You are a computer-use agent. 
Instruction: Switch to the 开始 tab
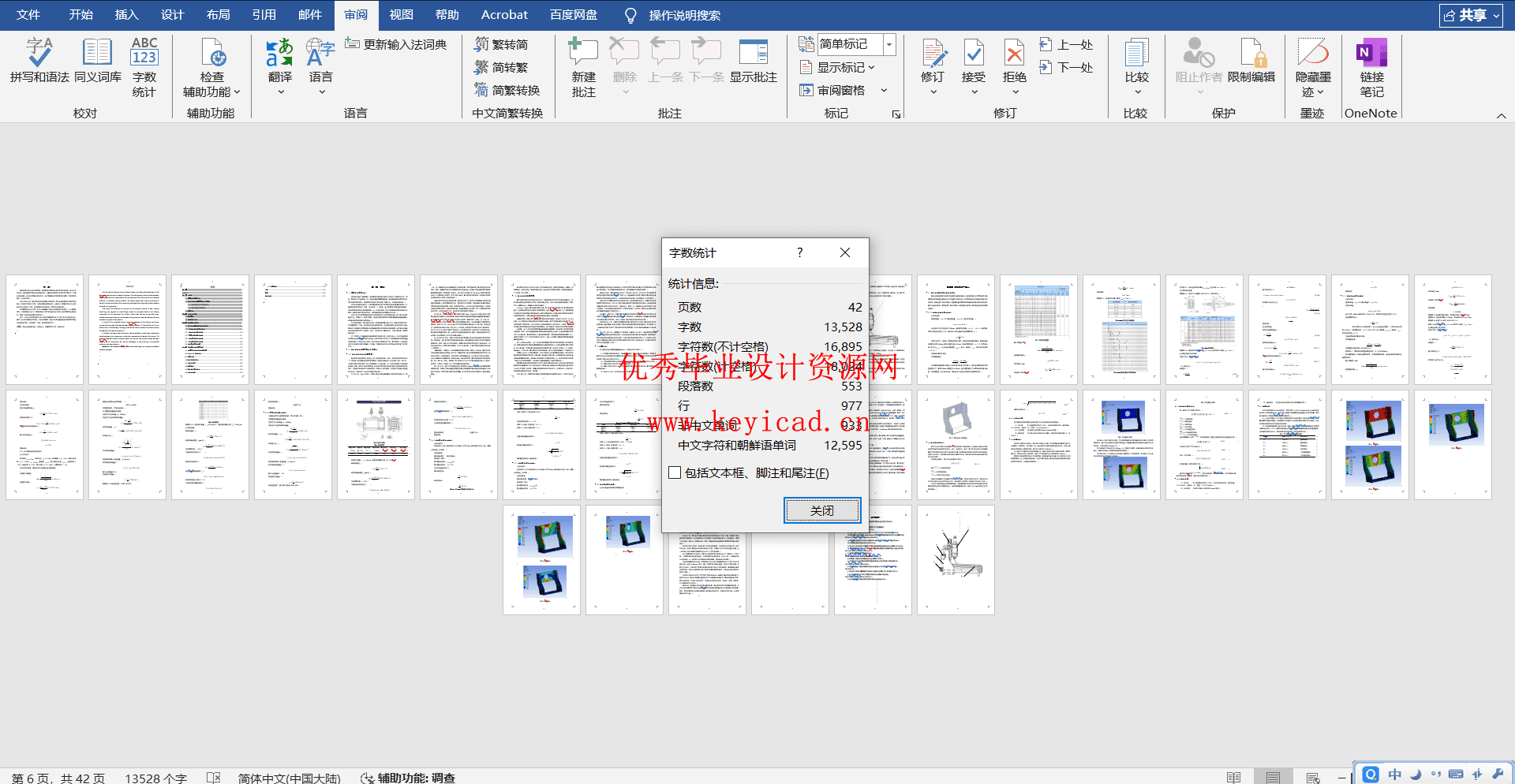click(80, 15)
